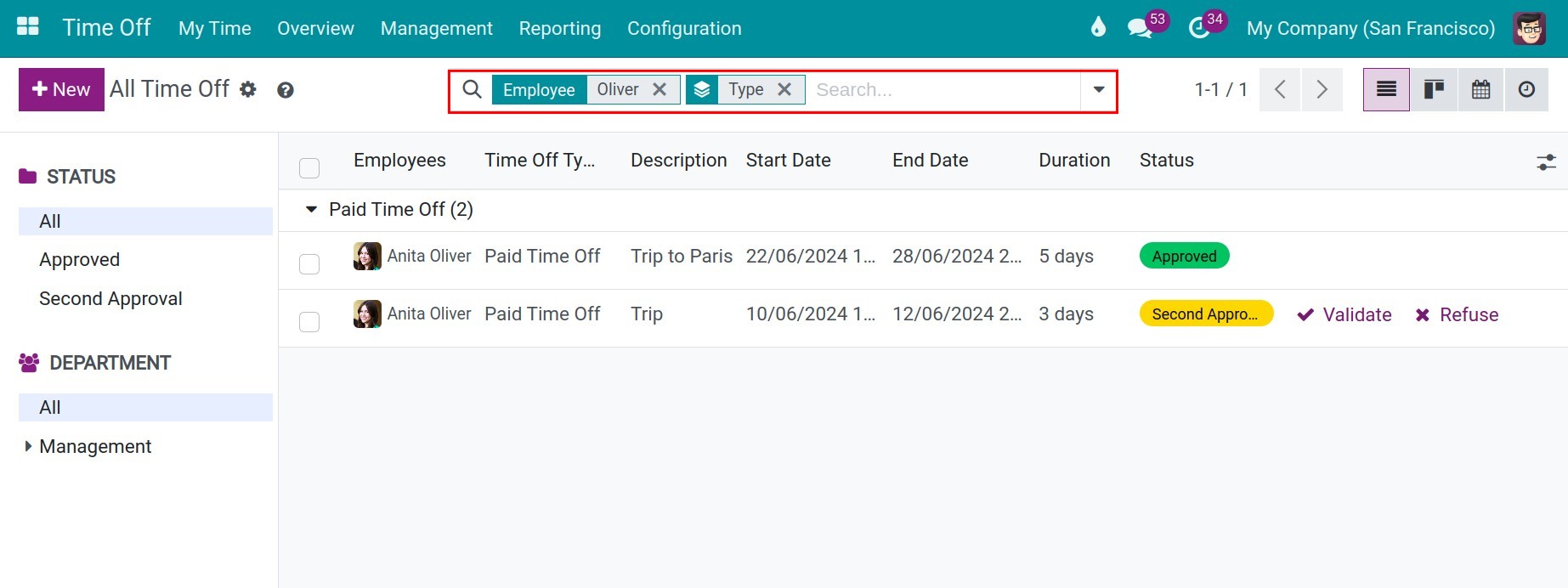Open the All Time Off gear settings
This screenshot has width=1568, height=588.
(248, 89)
